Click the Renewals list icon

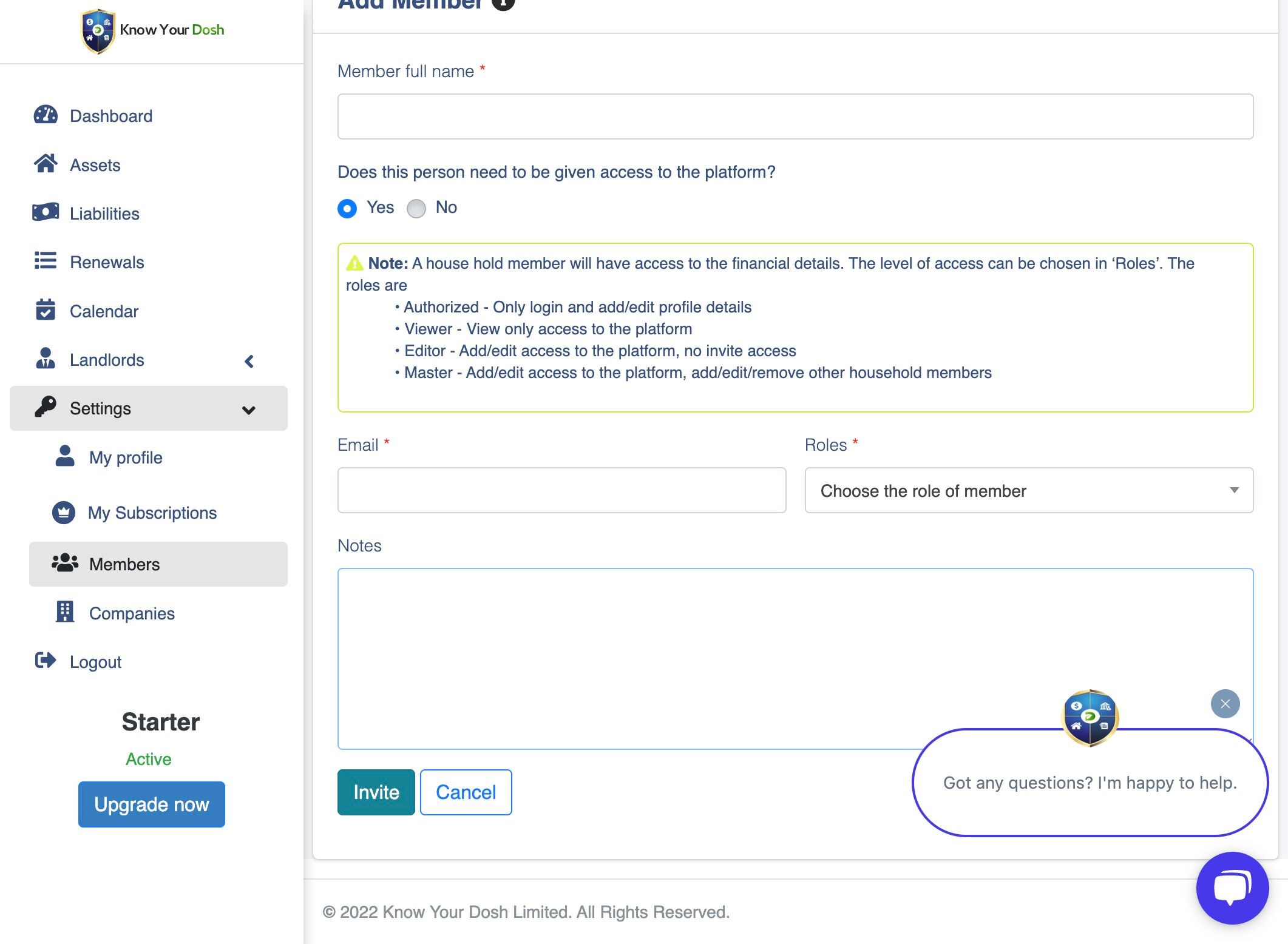(x=46, y=261)
